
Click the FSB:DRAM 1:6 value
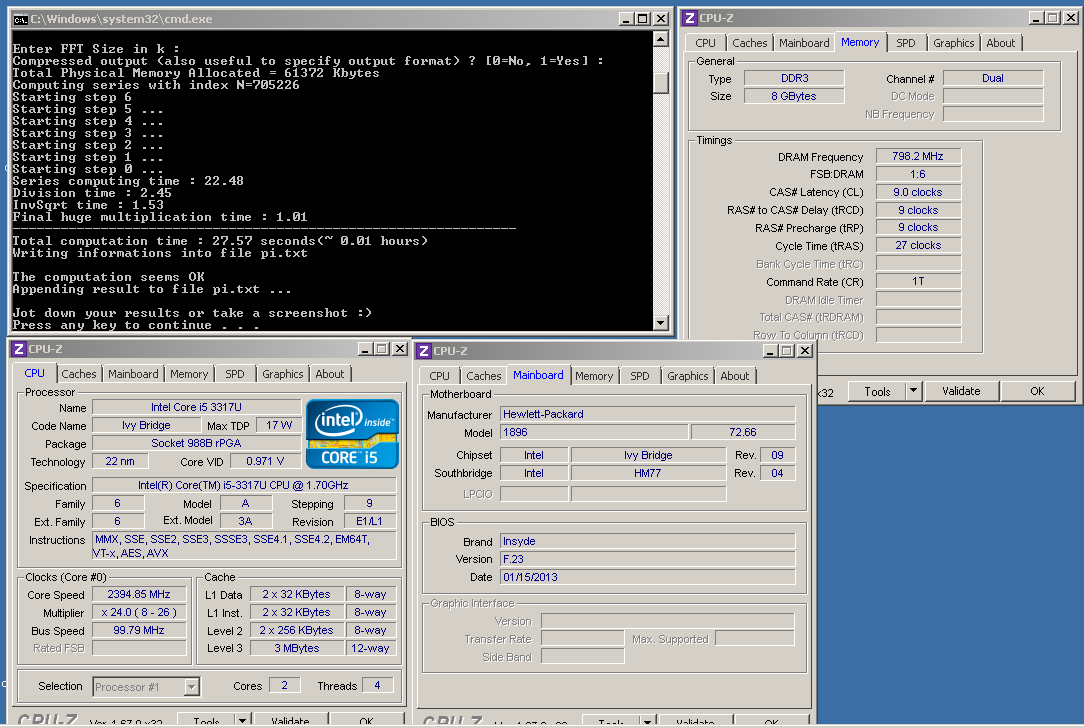918,174
